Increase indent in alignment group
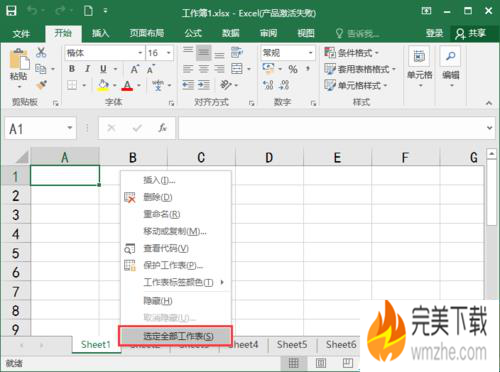Viewport: 500px width, 372px height. [x=204, y=85]
